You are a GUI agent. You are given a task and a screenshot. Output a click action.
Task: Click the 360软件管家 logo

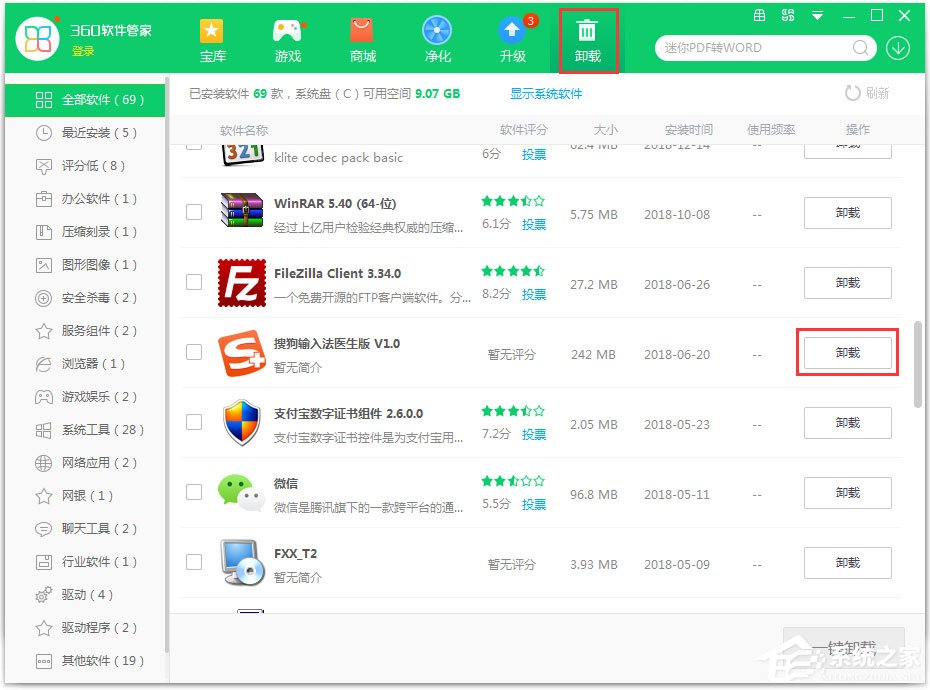point(37,37)
